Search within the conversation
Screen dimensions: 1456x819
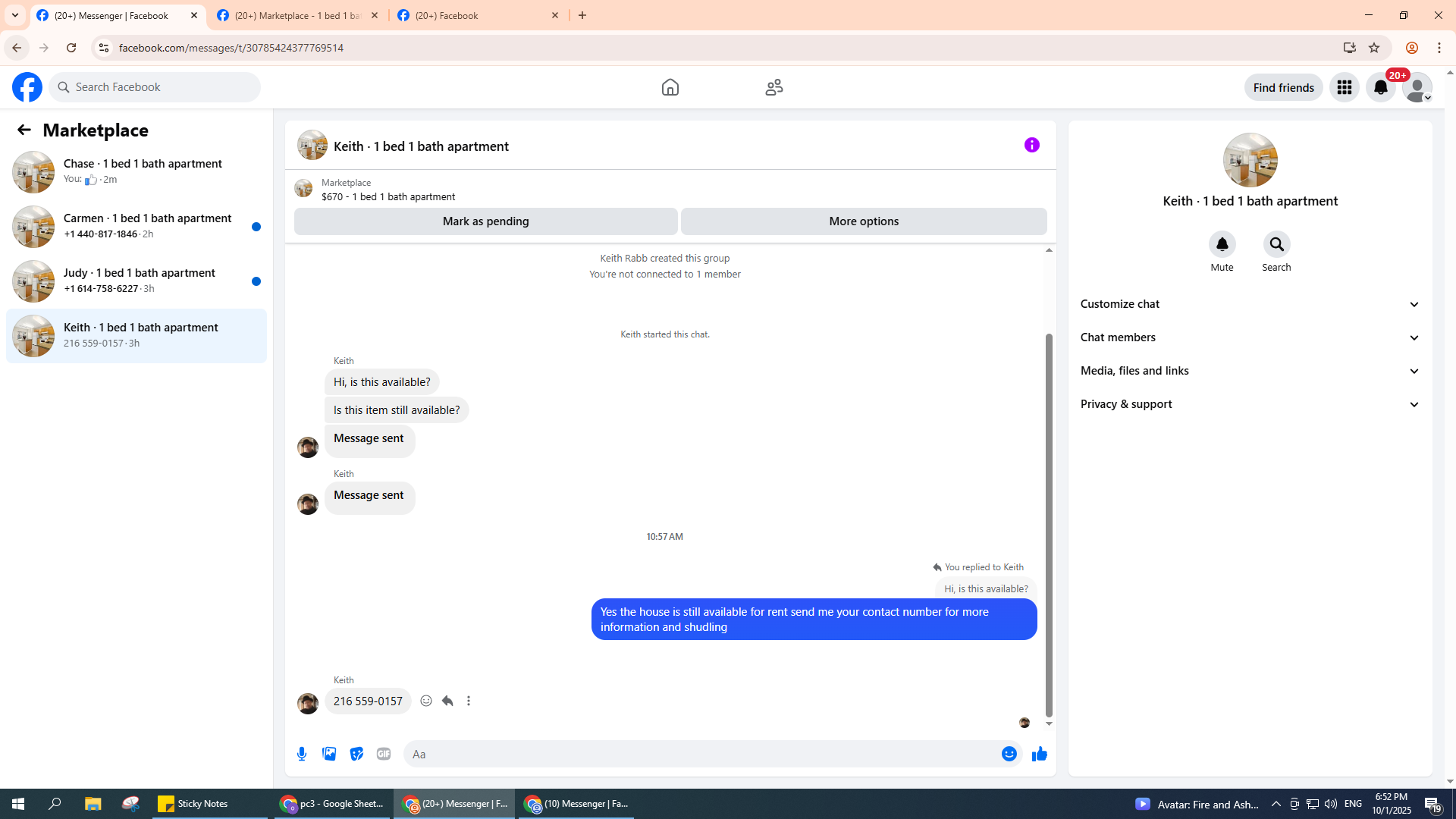pos(1276,244)
